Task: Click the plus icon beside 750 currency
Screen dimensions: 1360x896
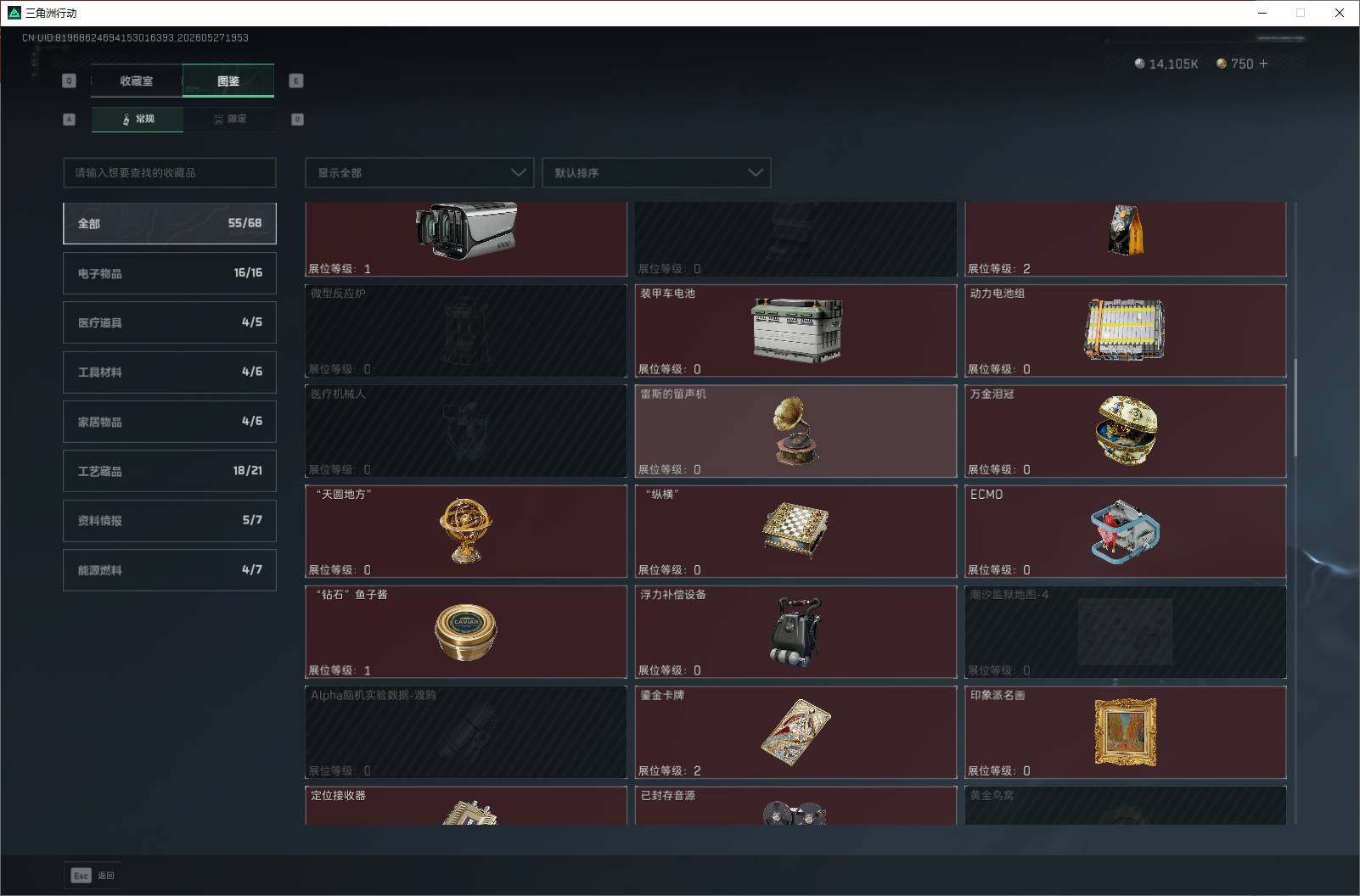Action: [1263, 64]
